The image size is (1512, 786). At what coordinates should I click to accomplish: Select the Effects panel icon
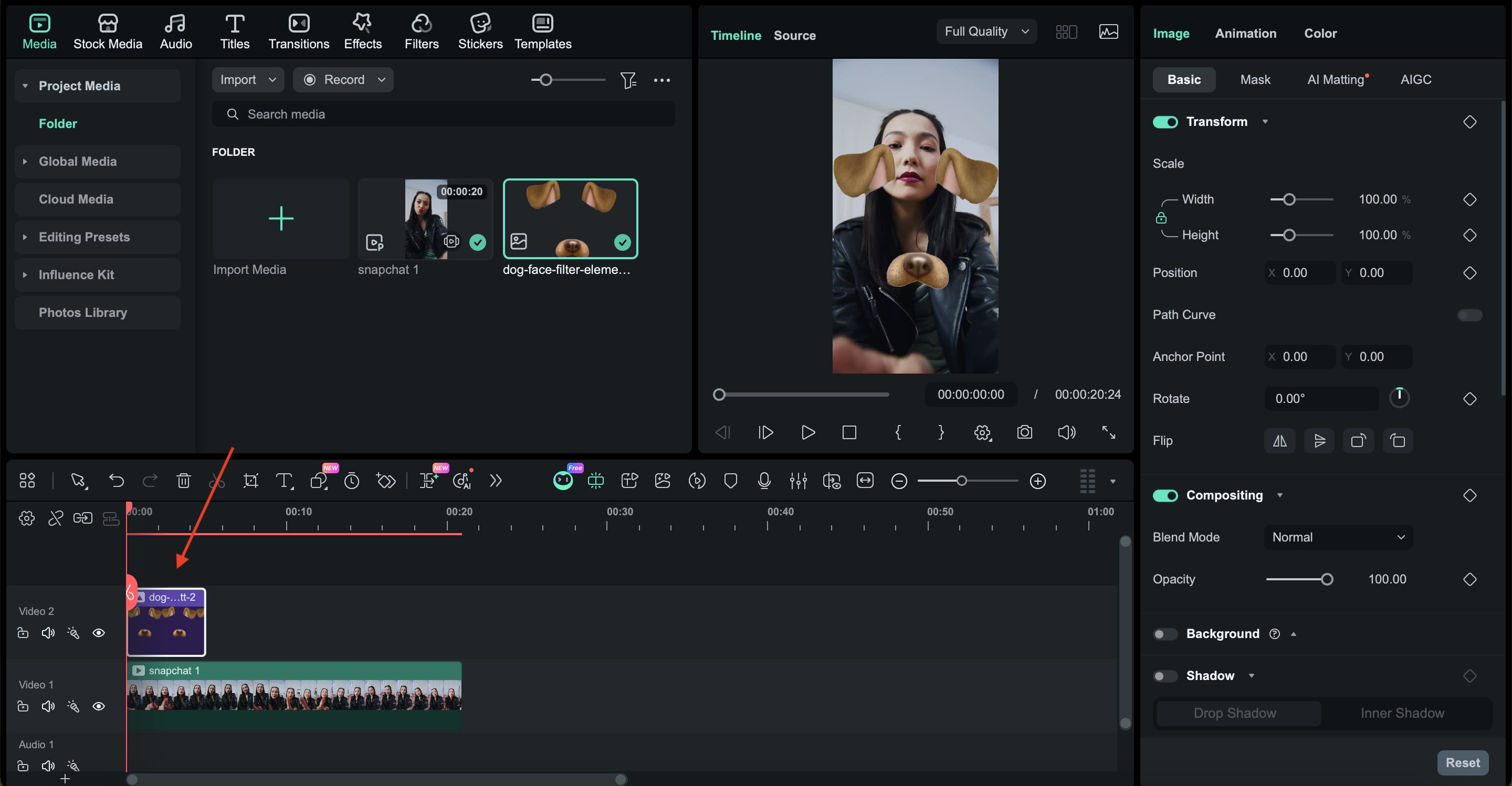[x=362, y=30]
